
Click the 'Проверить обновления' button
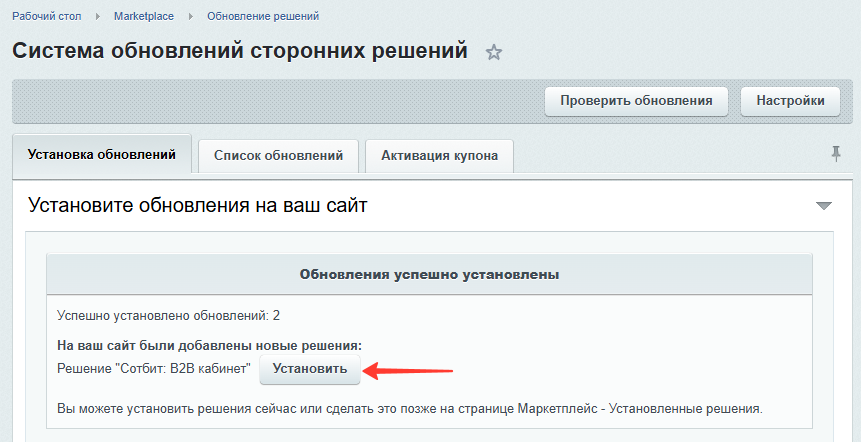coord(636,101)
